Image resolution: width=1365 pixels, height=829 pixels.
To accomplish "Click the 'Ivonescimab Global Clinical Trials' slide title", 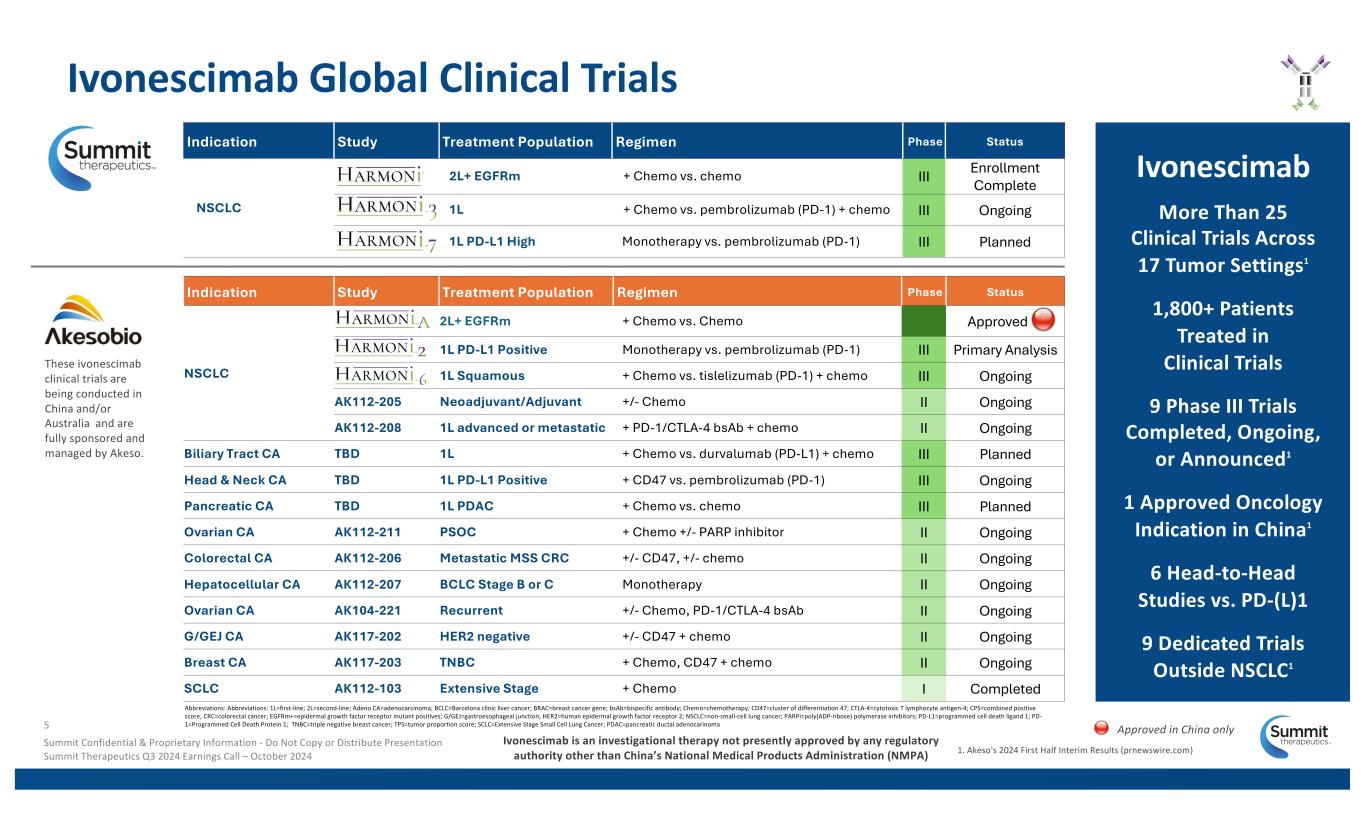I will (x=372, y=80).
